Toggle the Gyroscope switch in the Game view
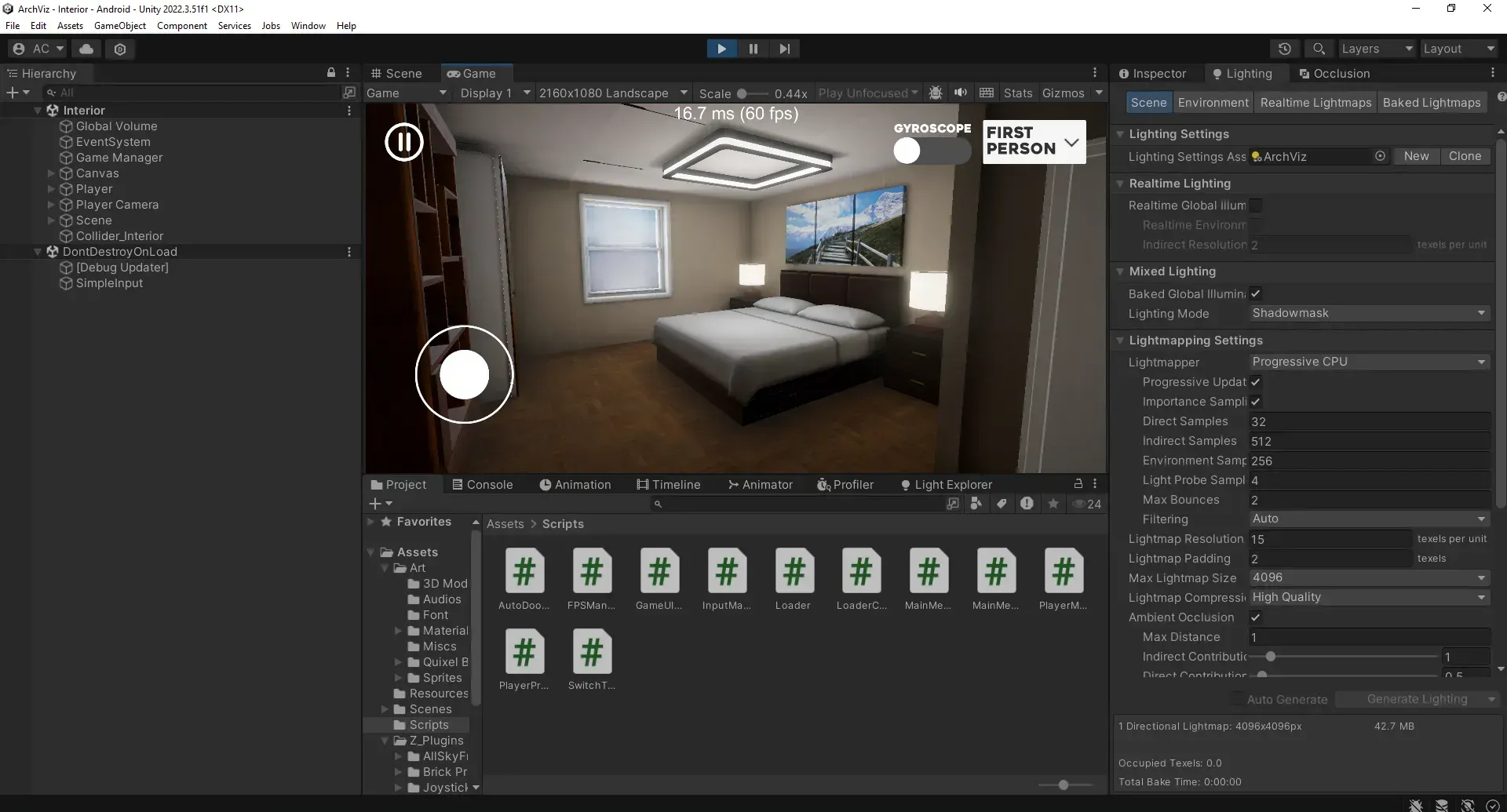 pyautogui.click(x=932, y=151)
